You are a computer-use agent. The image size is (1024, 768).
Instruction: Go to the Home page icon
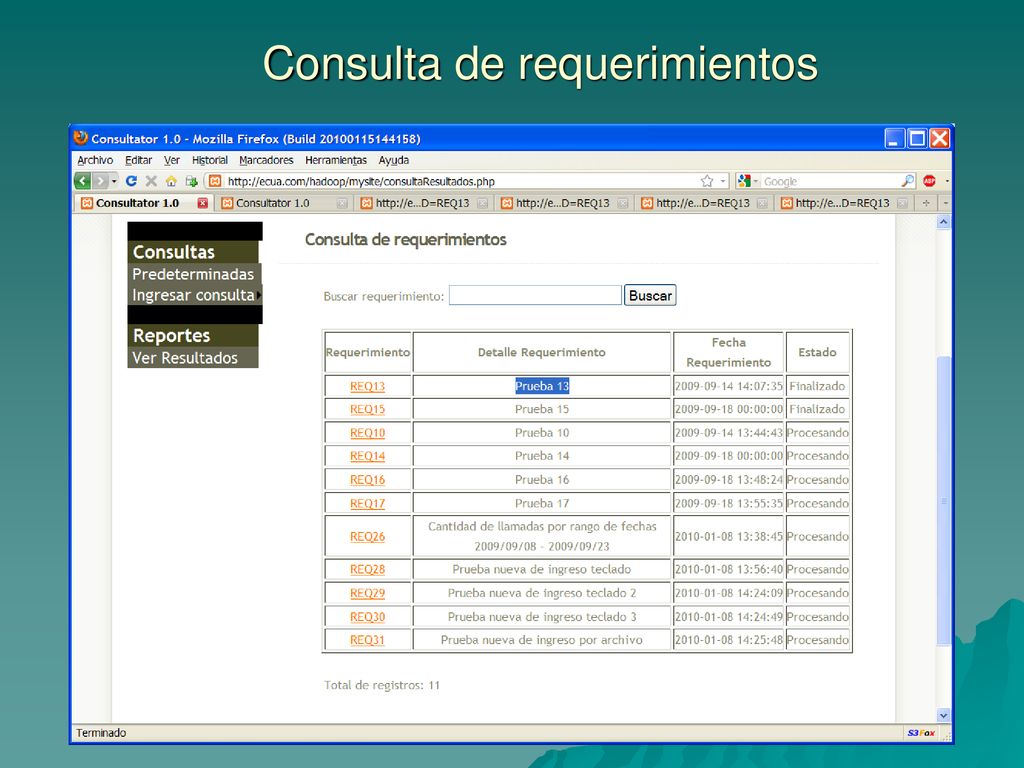(x=171, y=181)
